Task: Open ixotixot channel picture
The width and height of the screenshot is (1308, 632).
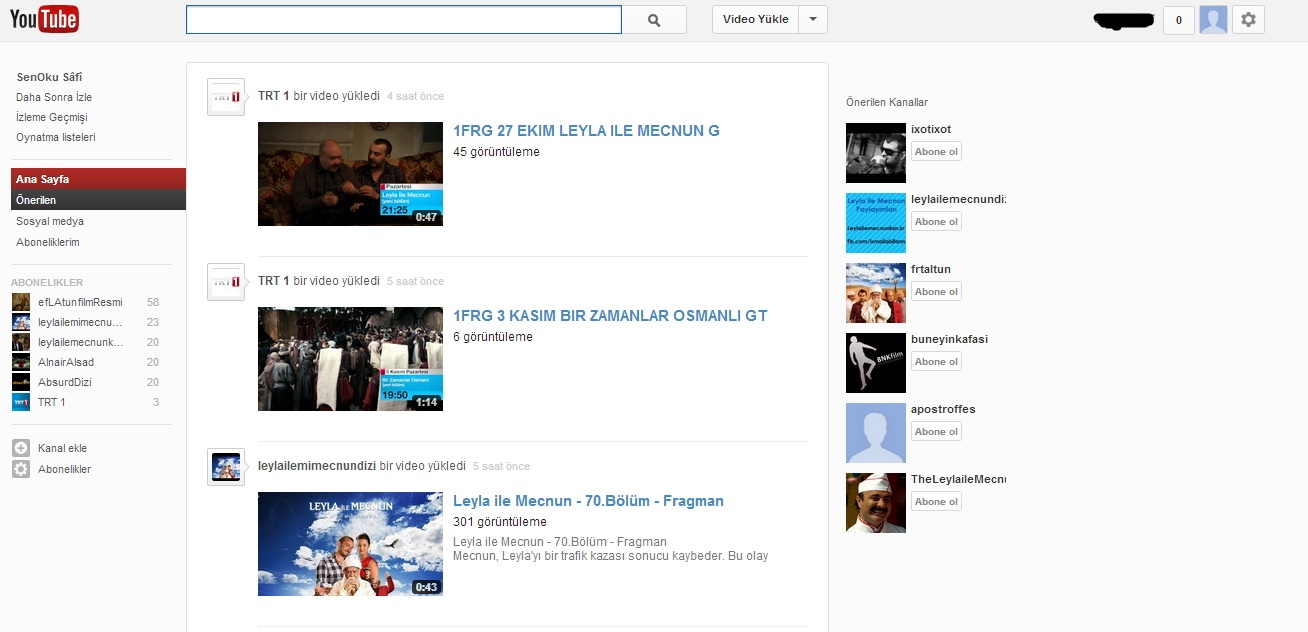Action: click(x=876, y=153)
